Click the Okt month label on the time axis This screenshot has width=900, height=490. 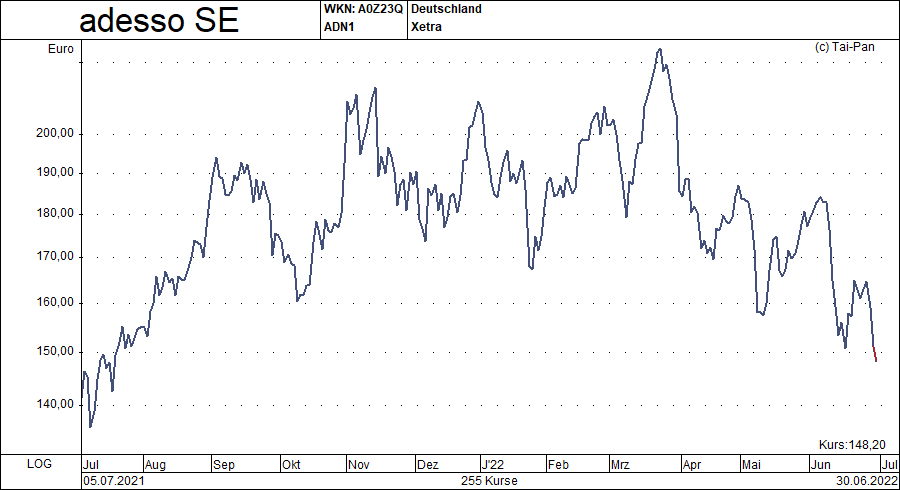[291, 465]
